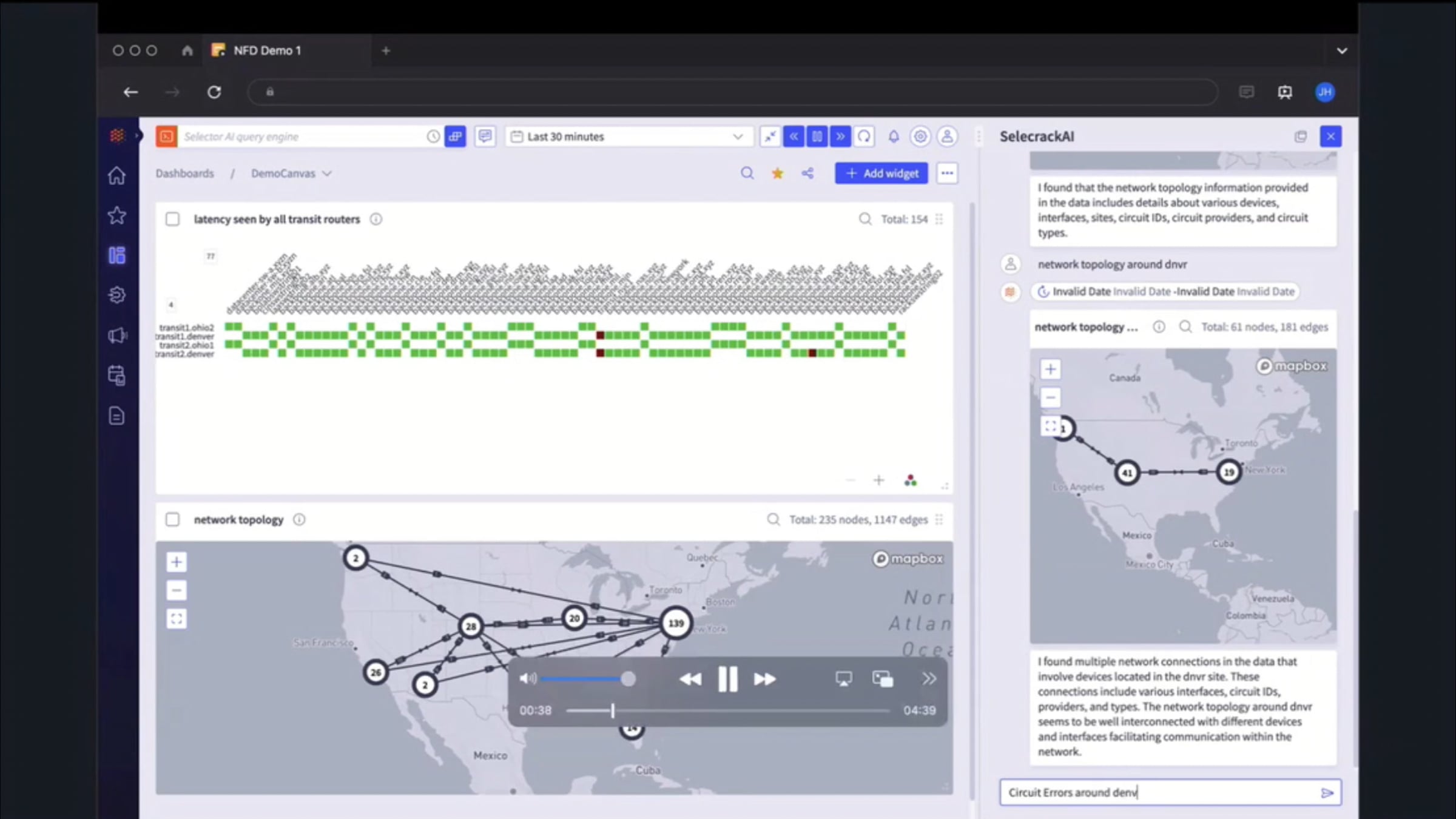Click the orange terminal query icon

coord(166,136)
